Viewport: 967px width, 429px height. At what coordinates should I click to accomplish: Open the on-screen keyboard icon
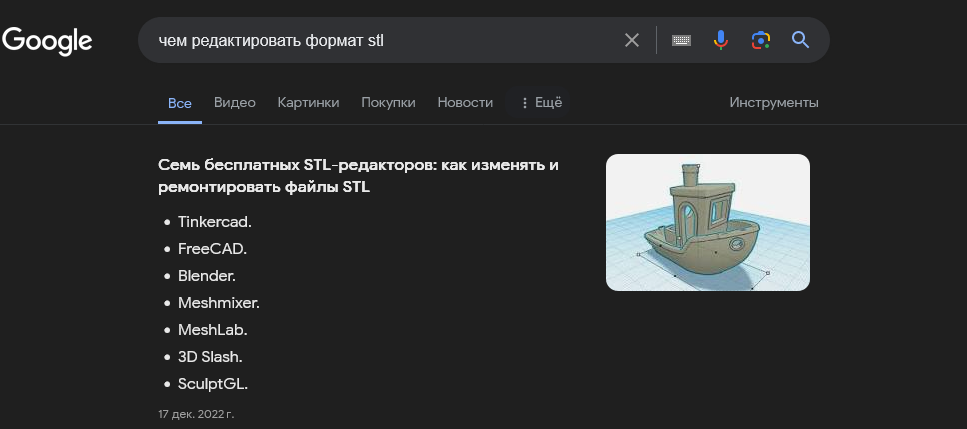pyautogui.click(x=681, y=40)
